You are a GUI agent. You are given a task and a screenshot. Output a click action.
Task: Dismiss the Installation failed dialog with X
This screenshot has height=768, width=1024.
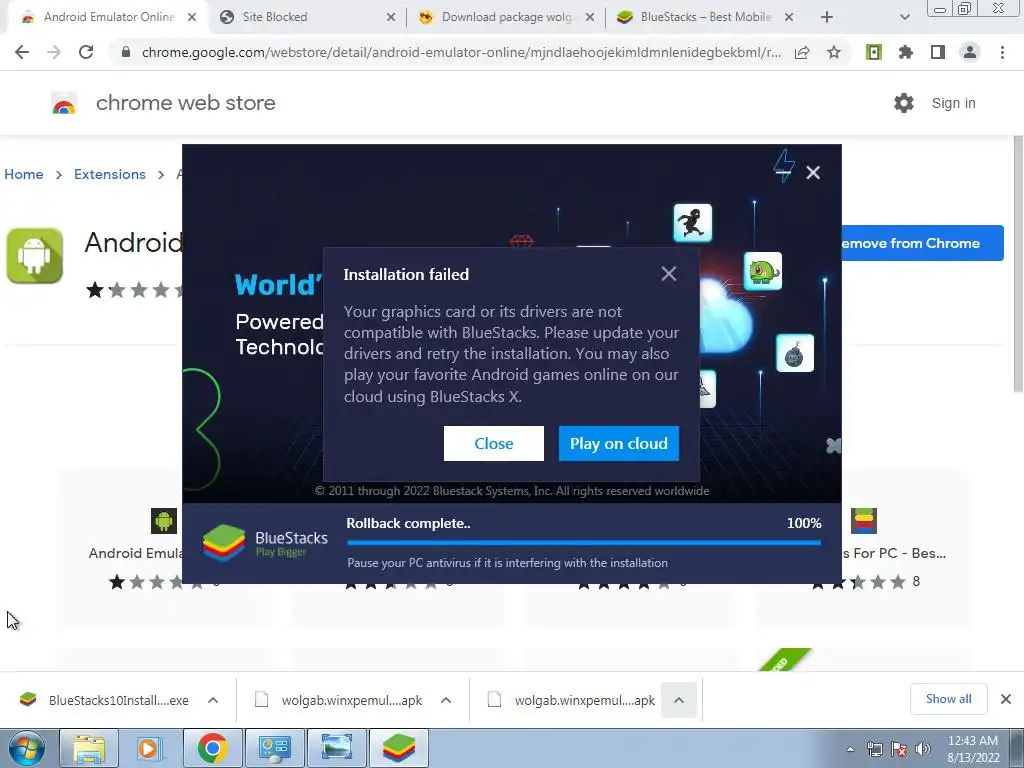(669, 274)
